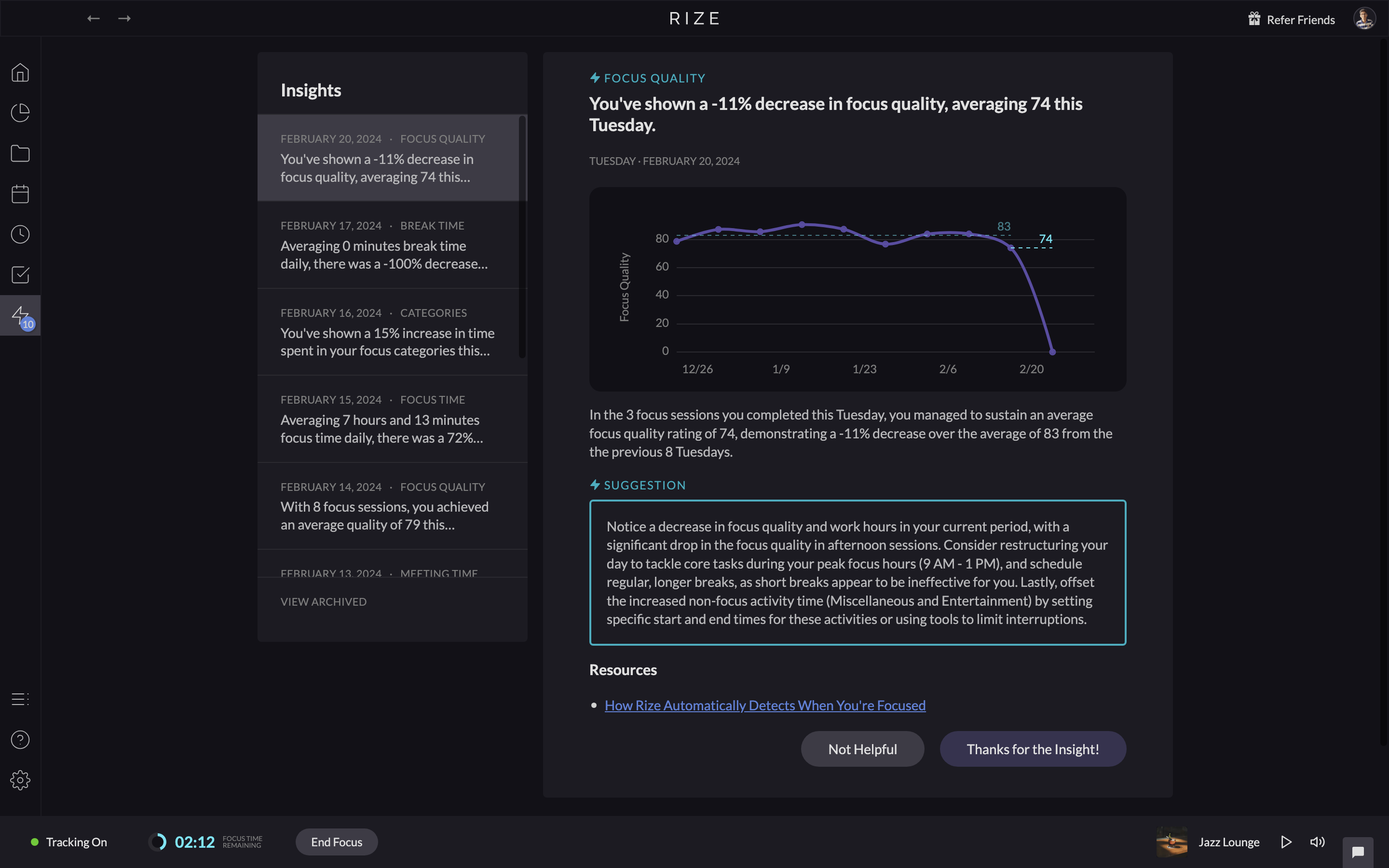
Task: Click the Tracking On status indicator
Action: click(x=69, y=841)
